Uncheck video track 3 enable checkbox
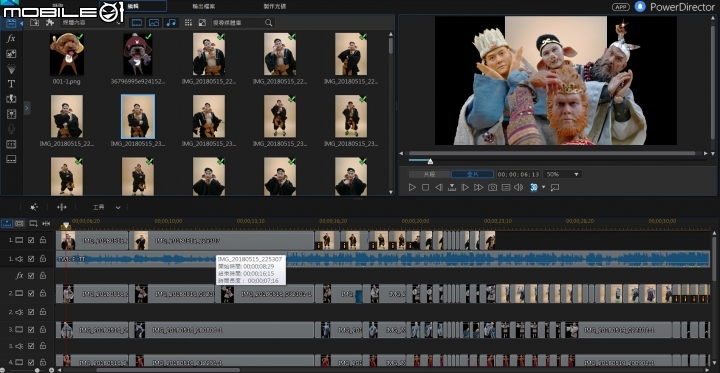 [x=31, y=329]
